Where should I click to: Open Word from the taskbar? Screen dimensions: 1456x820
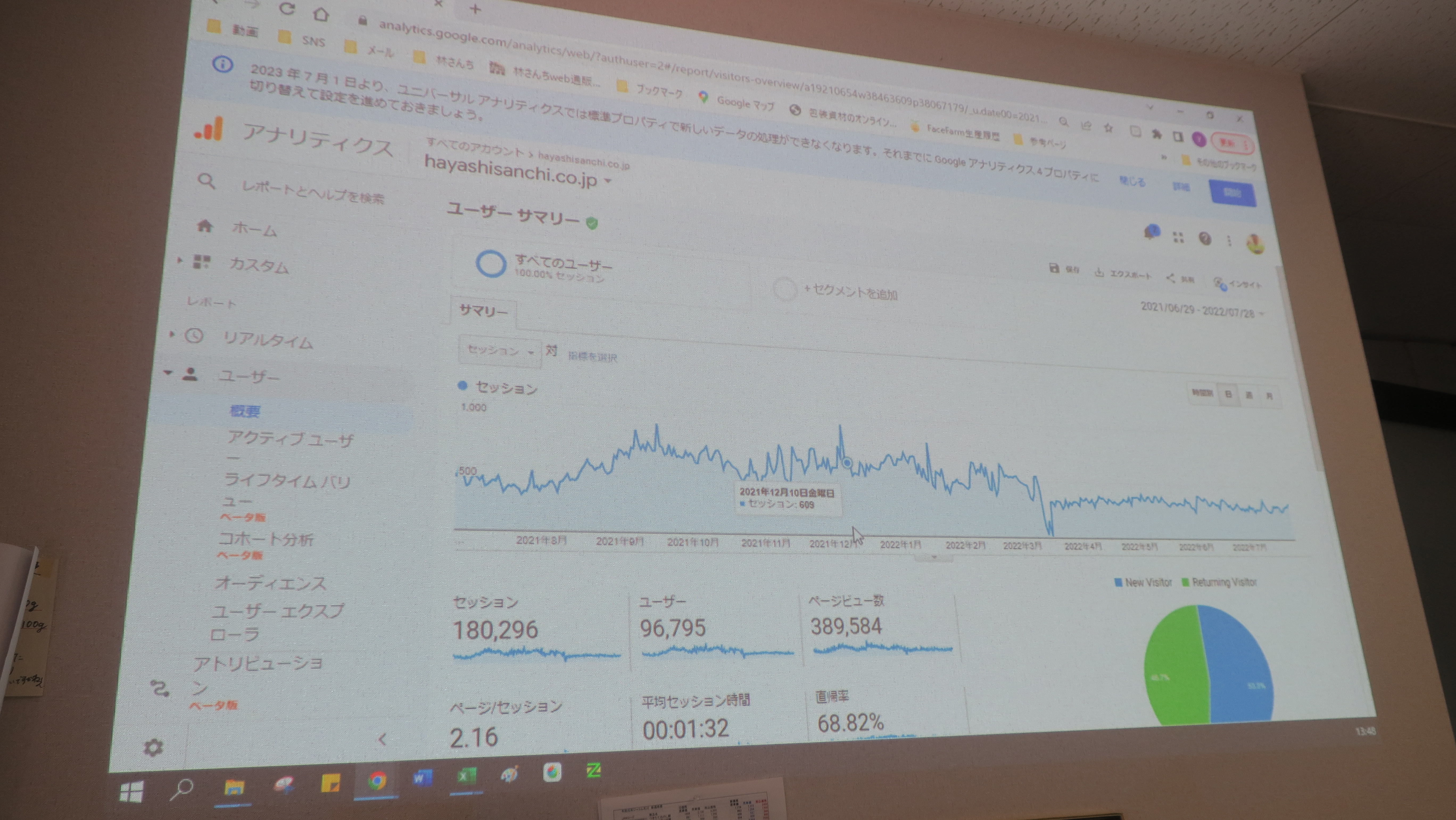point(422,778)
